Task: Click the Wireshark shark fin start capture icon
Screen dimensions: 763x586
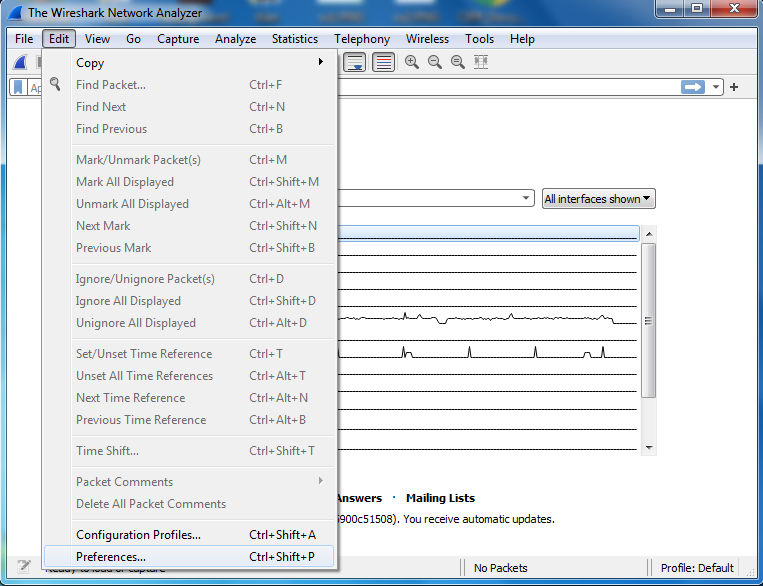Action: click(20, 62)
